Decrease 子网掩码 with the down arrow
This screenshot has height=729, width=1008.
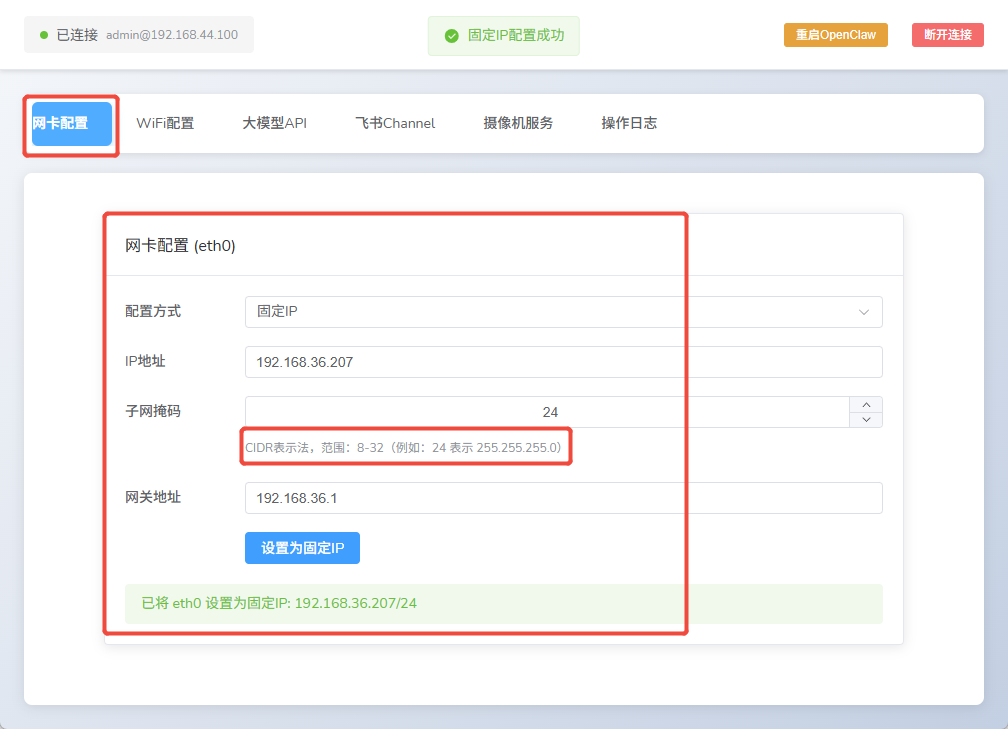click(x=866, y=420)
